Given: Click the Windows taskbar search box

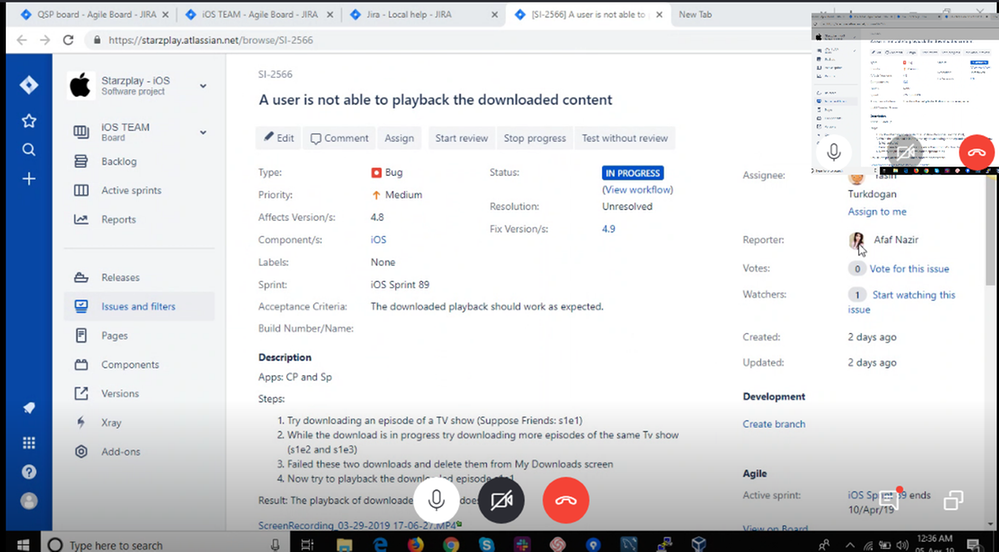Looking at the screenshot, I should 166,544.
